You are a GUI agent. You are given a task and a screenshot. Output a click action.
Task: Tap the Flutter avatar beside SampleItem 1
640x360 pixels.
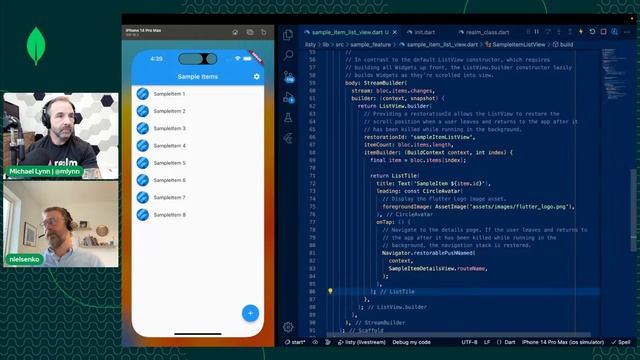click(x=142, y=94)
